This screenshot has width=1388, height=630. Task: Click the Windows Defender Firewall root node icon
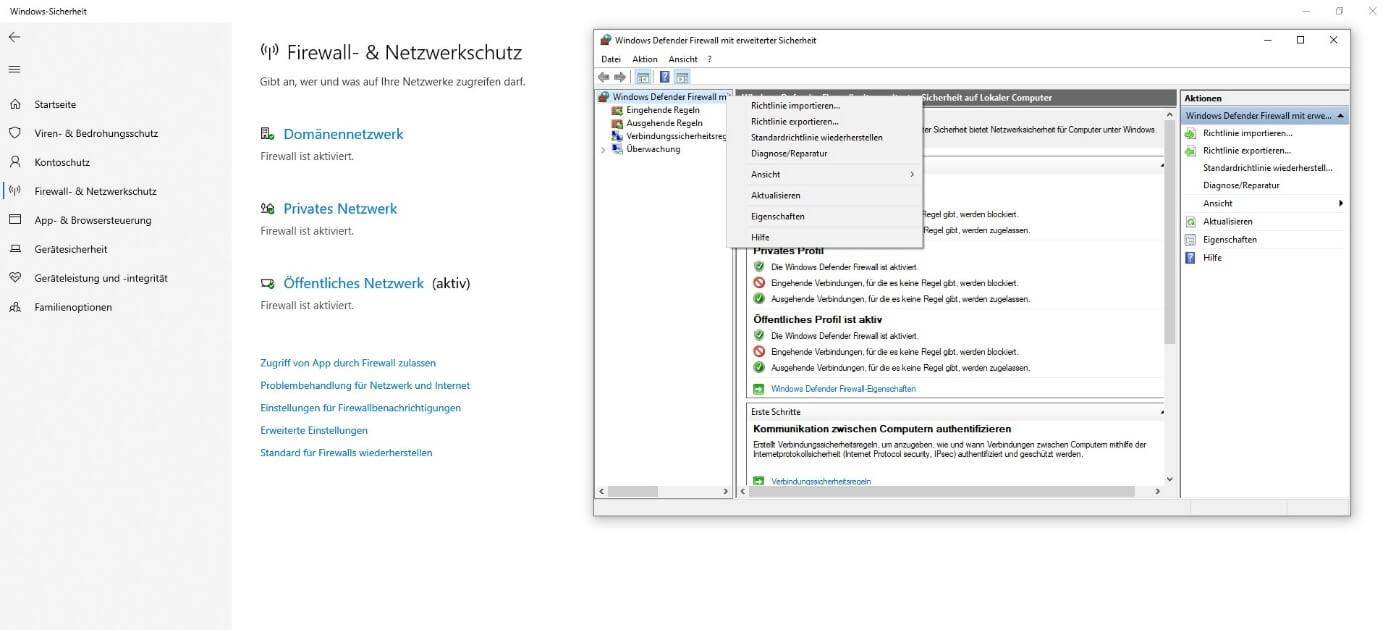point(604,97)
